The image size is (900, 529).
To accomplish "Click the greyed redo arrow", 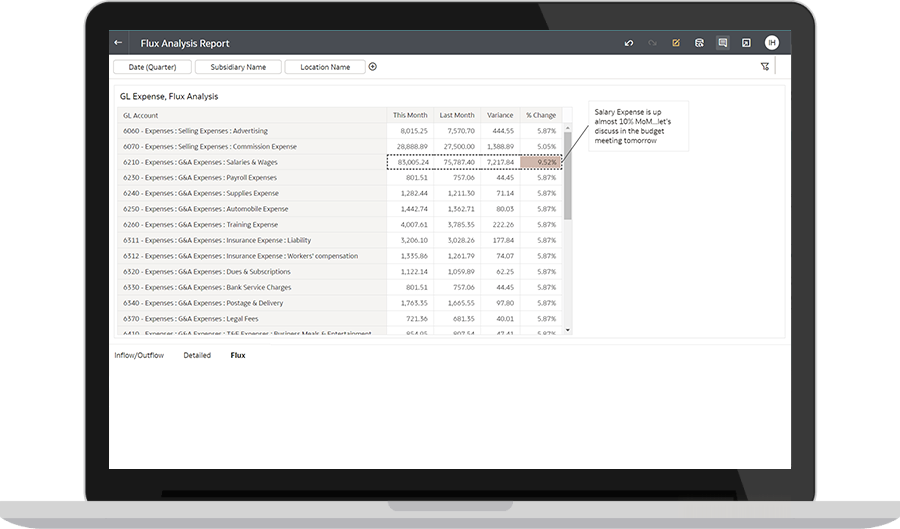I will (652, 43).
